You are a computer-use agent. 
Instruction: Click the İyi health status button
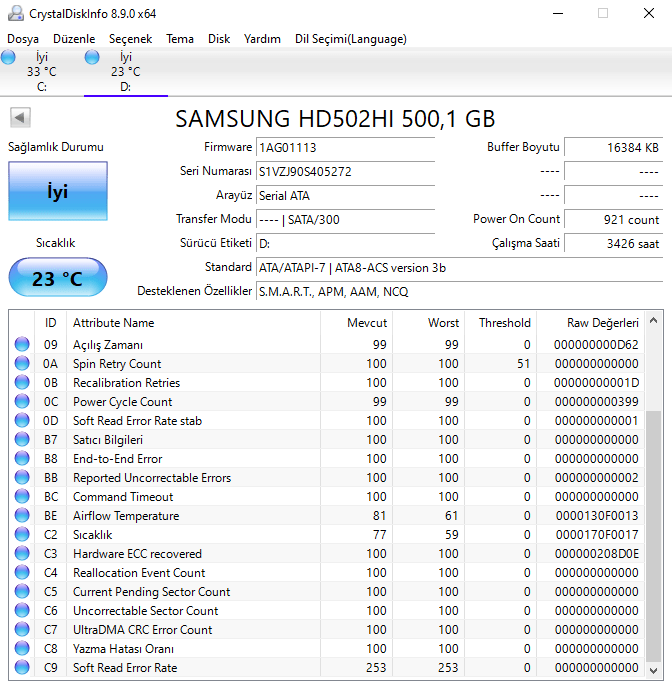(x=57, y=191)
